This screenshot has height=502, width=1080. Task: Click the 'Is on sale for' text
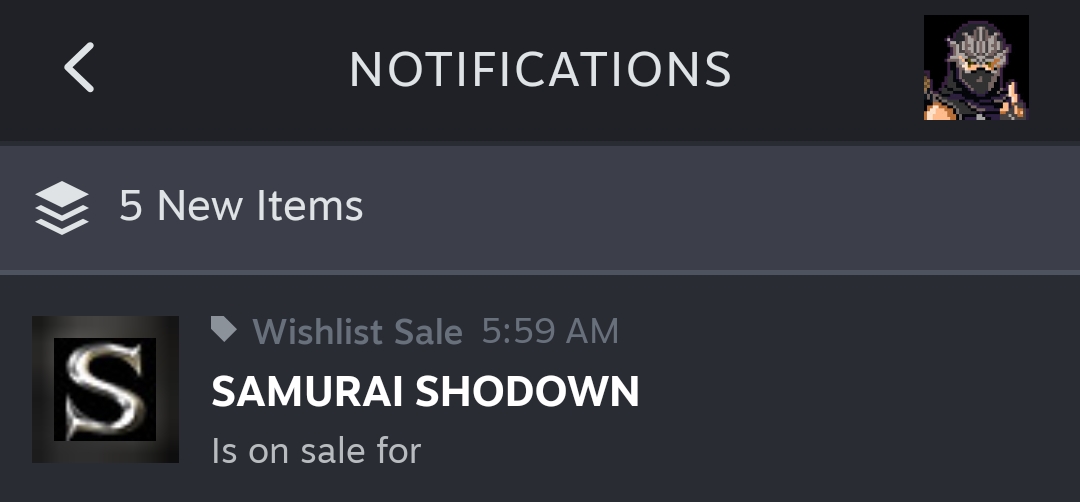tap(316, 450)
